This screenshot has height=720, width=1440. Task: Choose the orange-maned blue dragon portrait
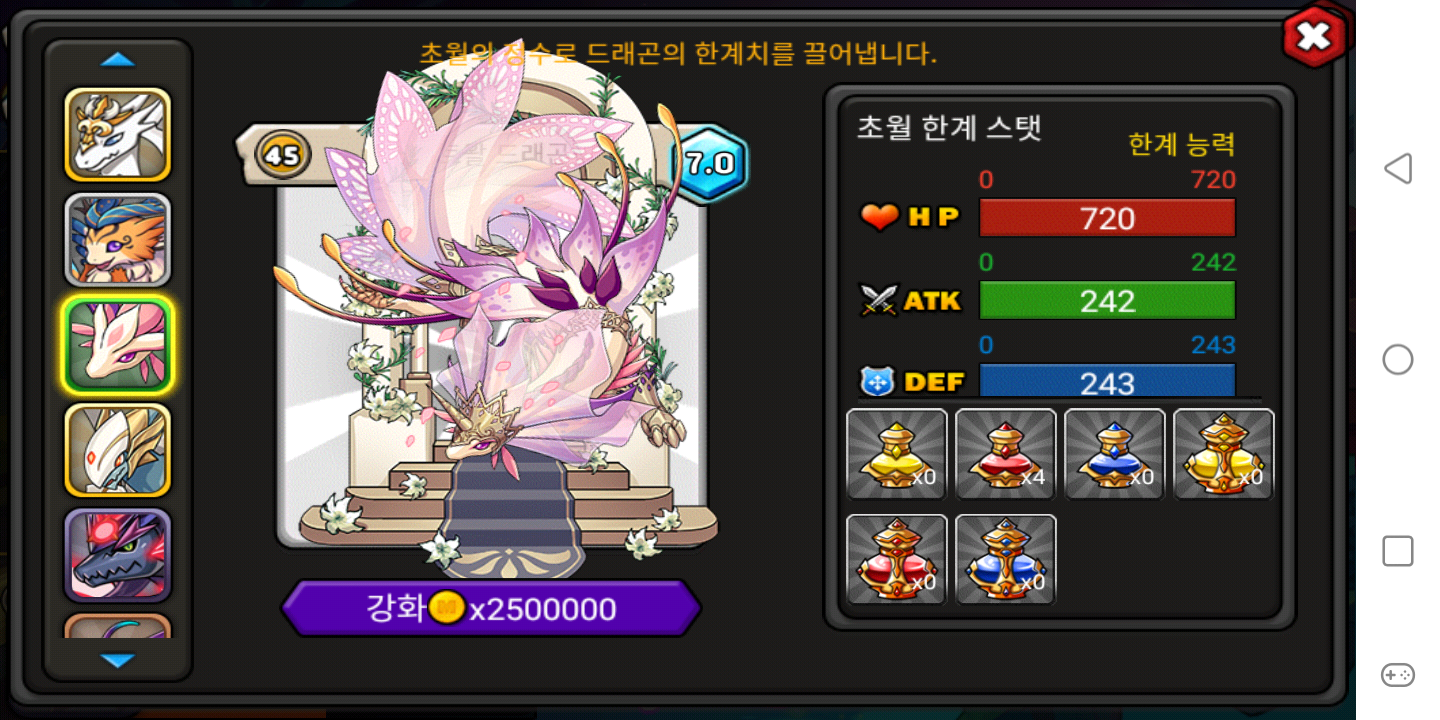click(118, 240)
